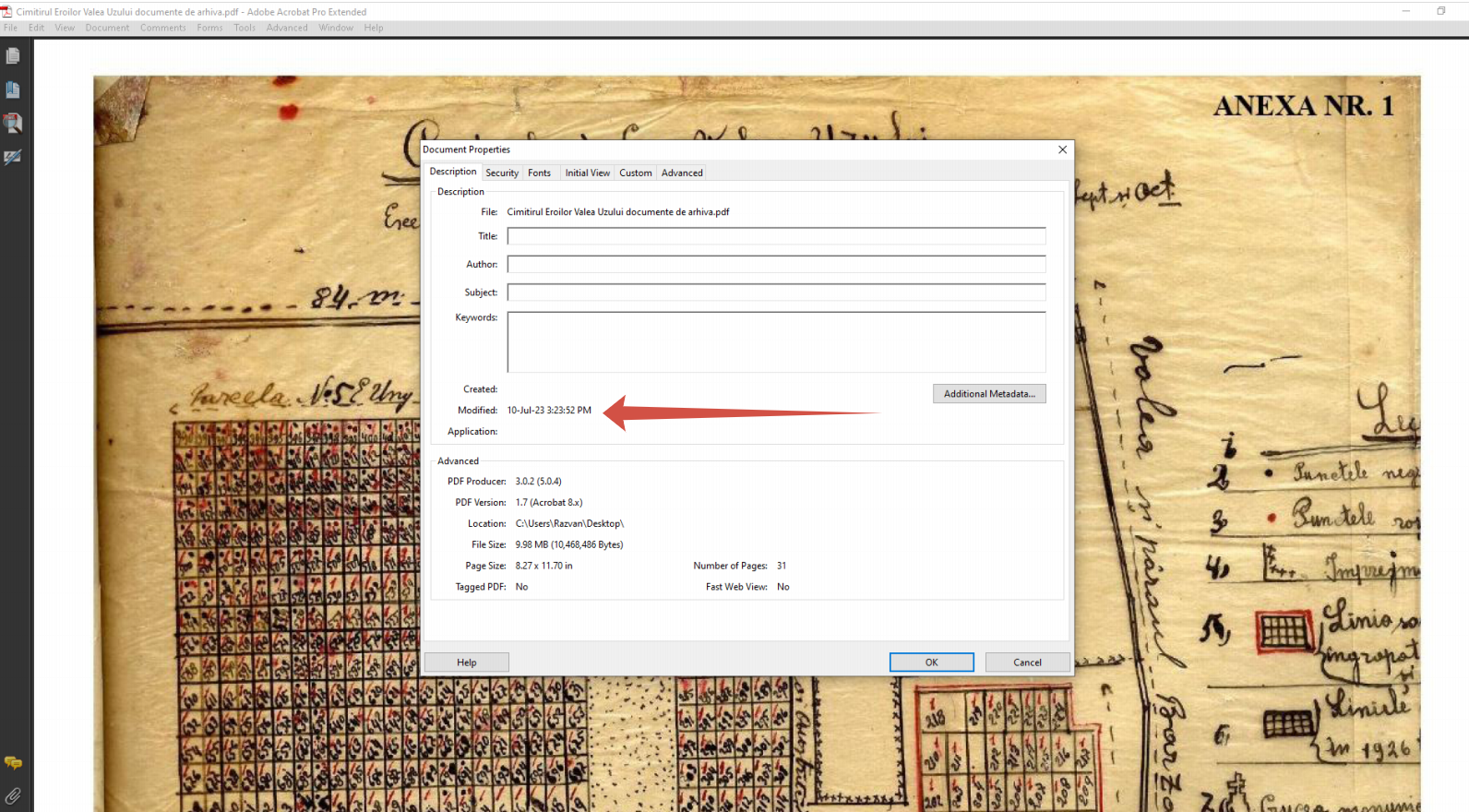This screenshot has width=1469, height=812.
Task: Show the Comments panel speech bubbles icon
Action: (x=13, y=762)
